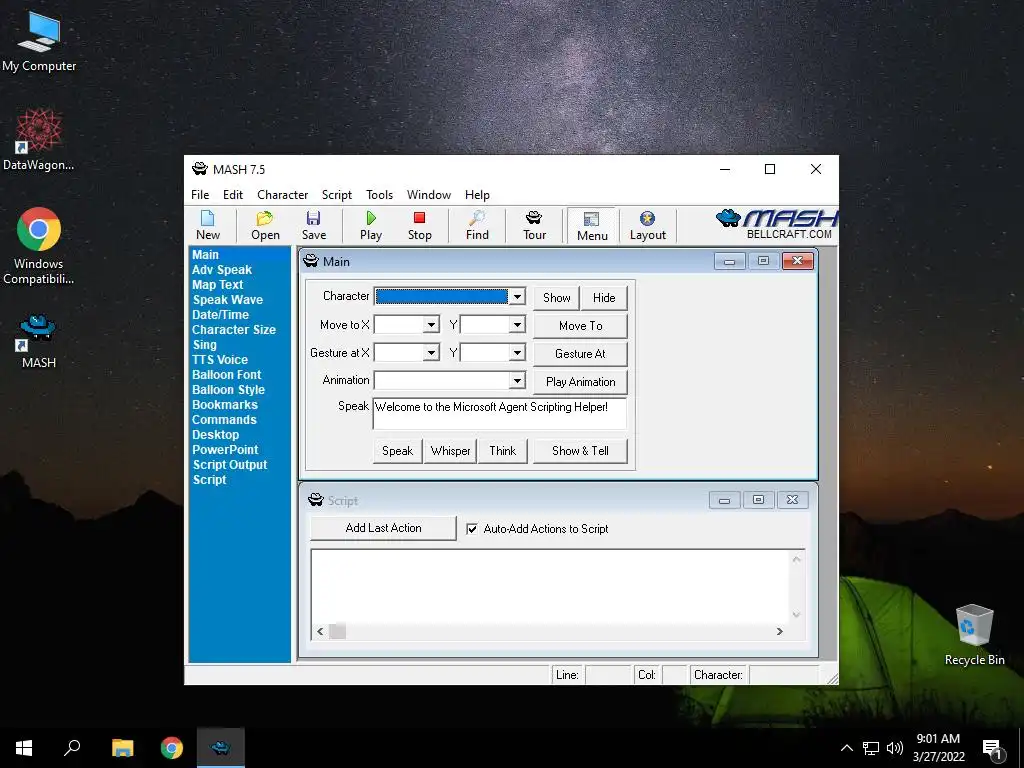Screen dimensions: 1024x768
Task: Open the Move to Y dropdown
Action: (517, 325)
